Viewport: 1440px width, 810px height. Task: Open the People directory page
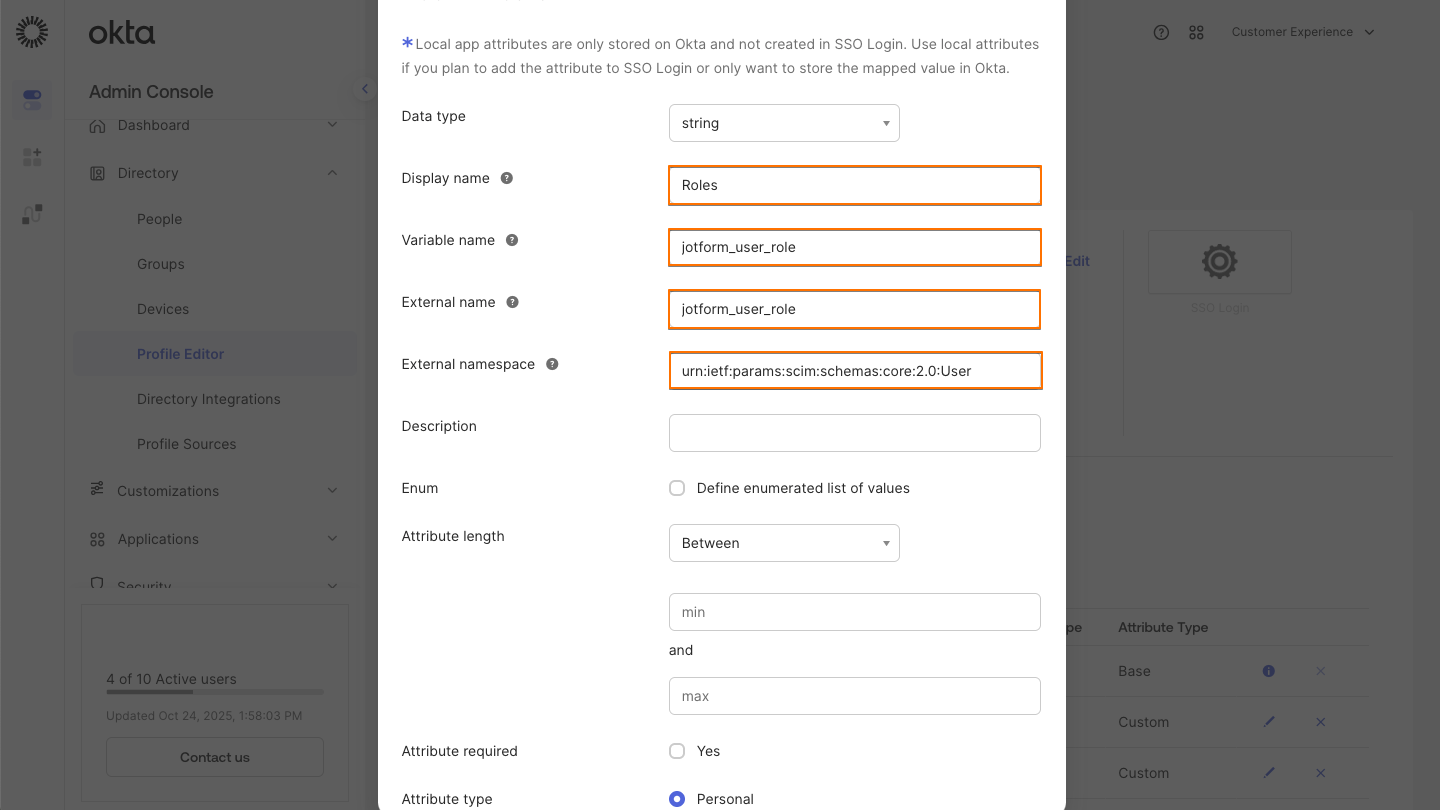tap(158, 219)
